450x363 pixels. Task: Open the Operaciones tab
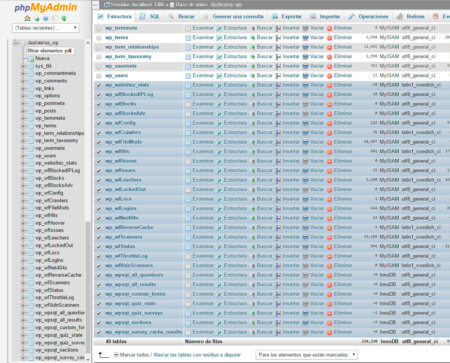[x=369, y=16]
